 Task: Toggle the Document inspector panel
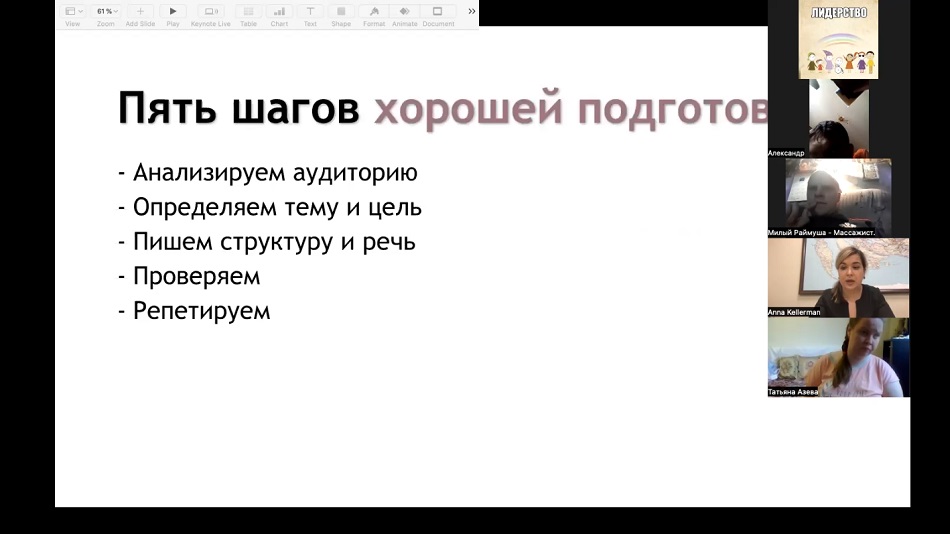click(438, 12)
